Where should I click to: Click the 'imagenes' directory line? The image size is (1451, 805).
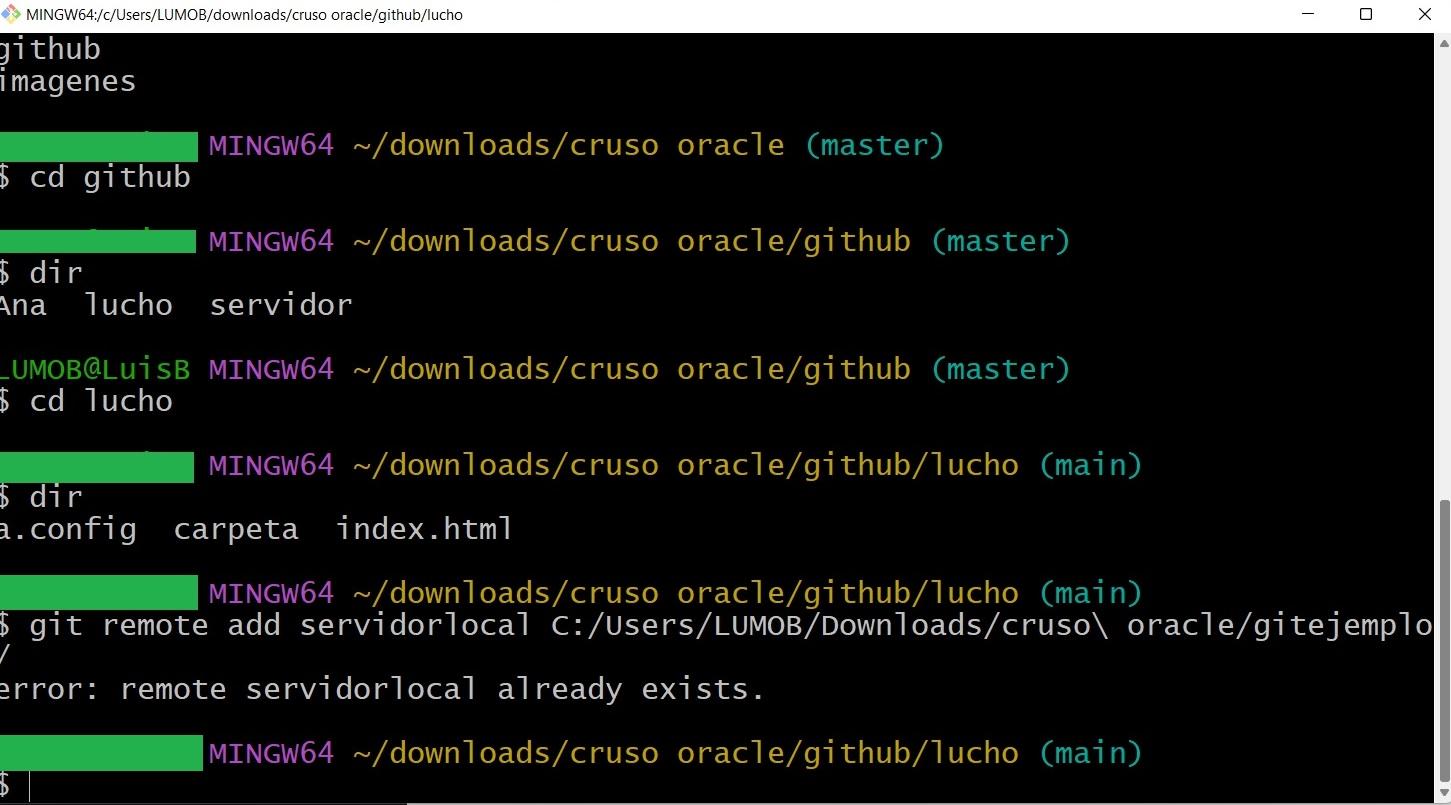pos(68,81)
